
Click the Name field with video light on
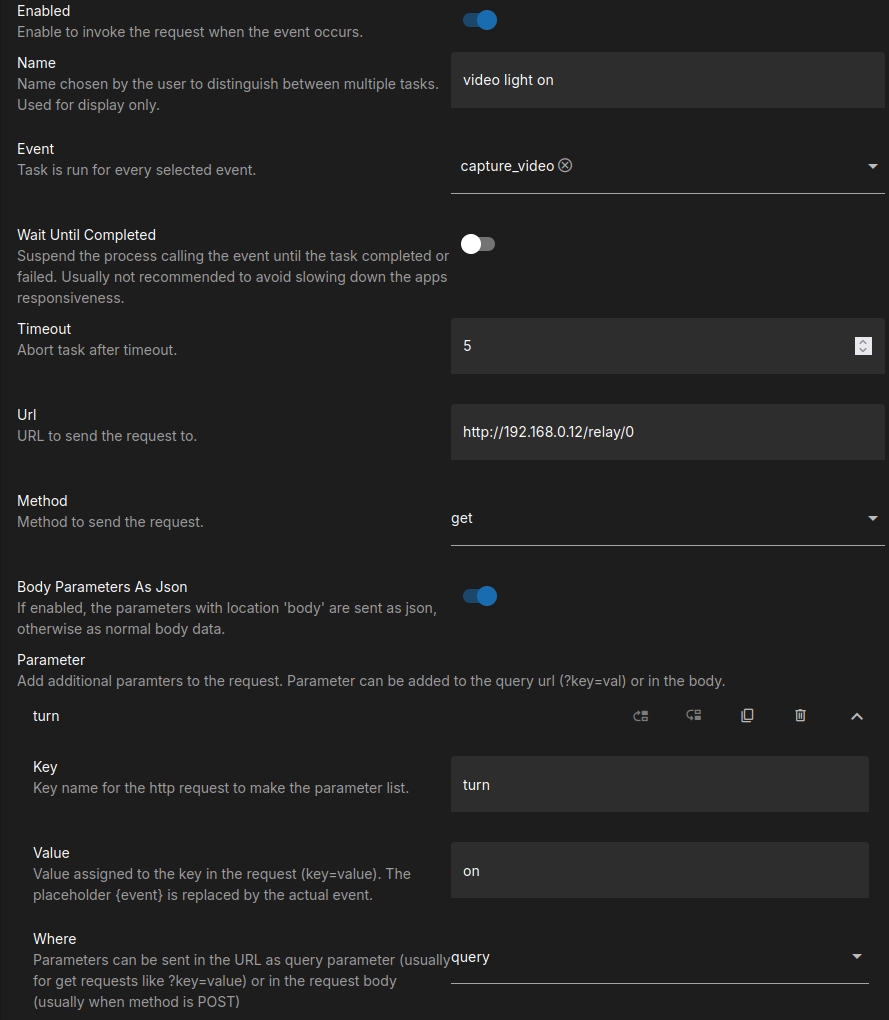pyautogui.click(x=667, y=80)
